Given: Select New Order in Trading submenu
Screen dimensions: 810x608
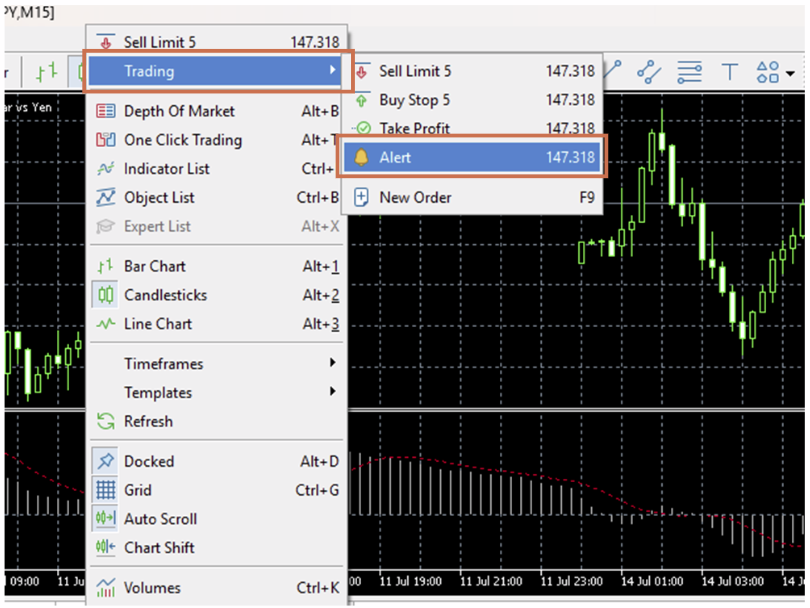Looking at the screenshot, I should coord(414,198).
